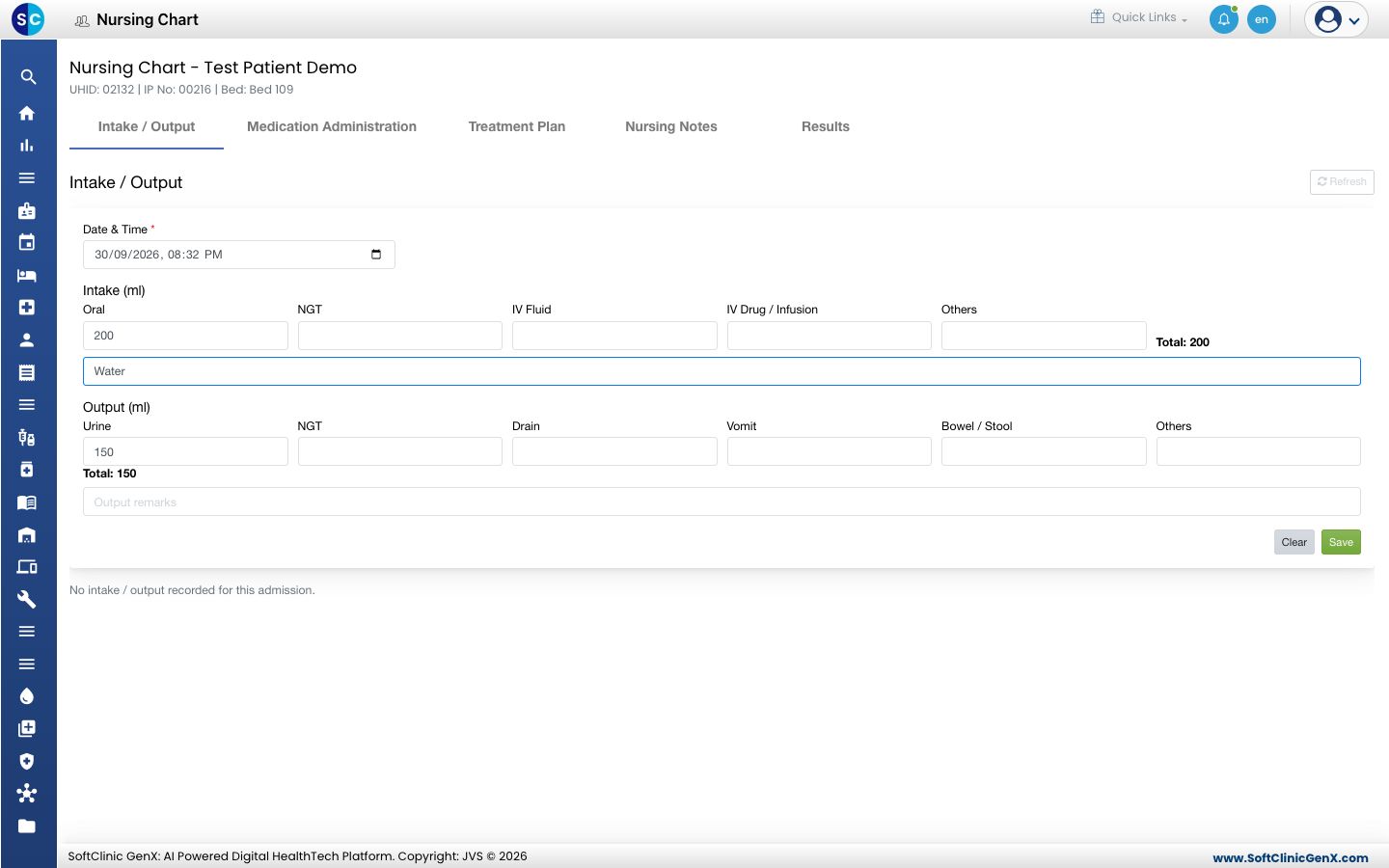Open the hospital bed icon in the sidebar
The width and height of the screenshot is (1389, 868).
pos(27,275)
